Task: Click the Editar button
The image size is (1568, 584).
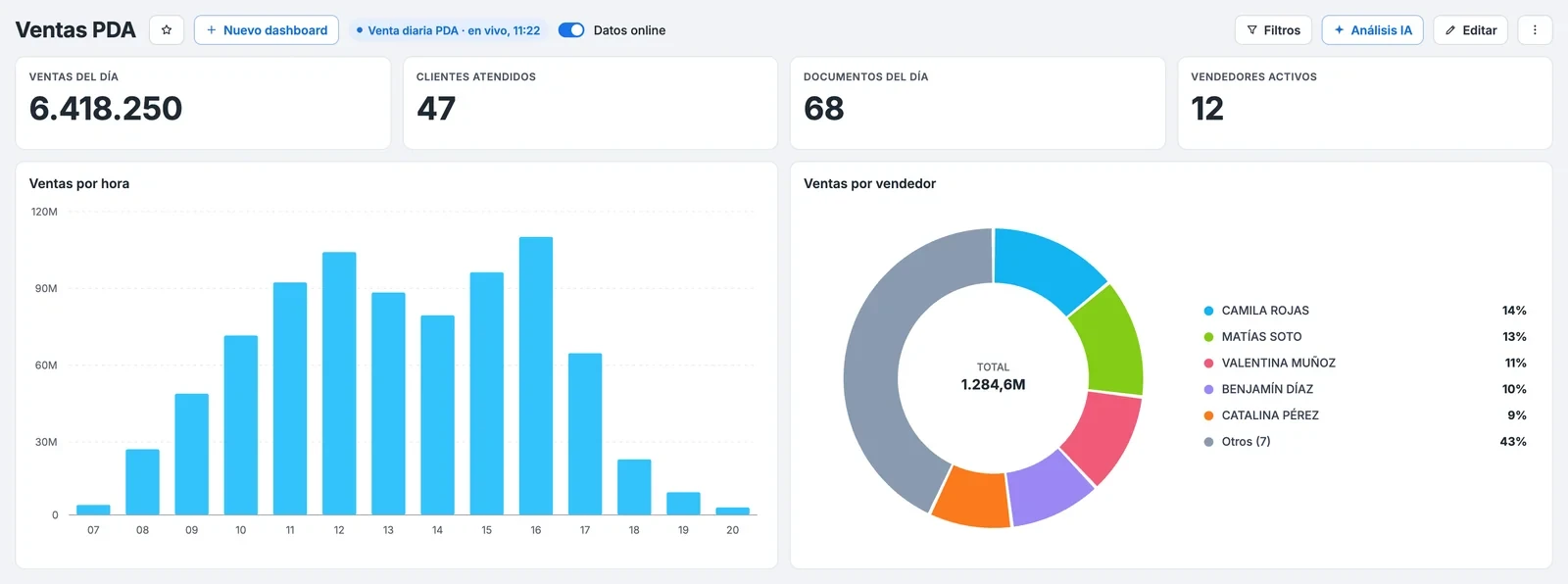Action: point(1470,30)
